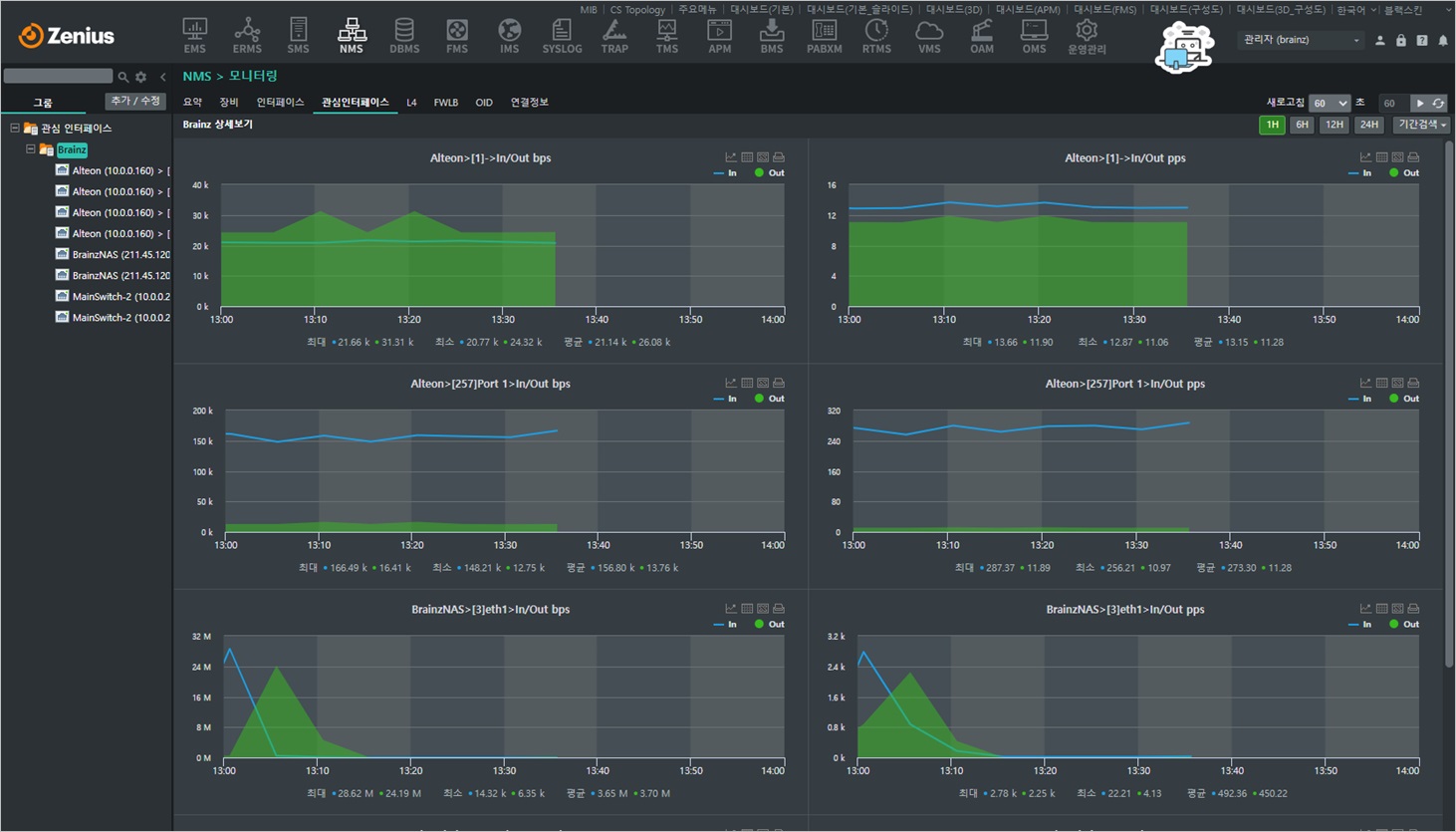
Task: Toggle In series on Alteon>[257]Port 1 bps
Action: [x=726, y=399]
